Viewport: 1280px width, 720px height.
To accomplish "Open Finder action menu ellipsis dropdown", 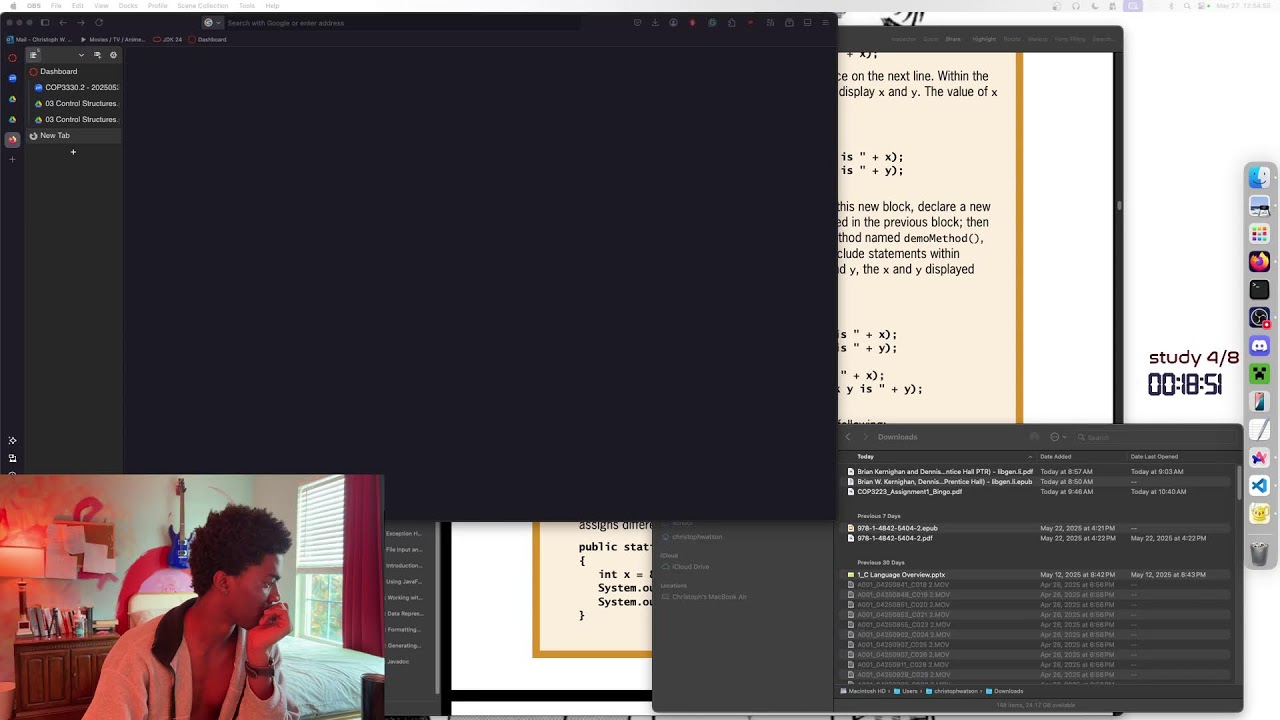I will (1057, 437).
